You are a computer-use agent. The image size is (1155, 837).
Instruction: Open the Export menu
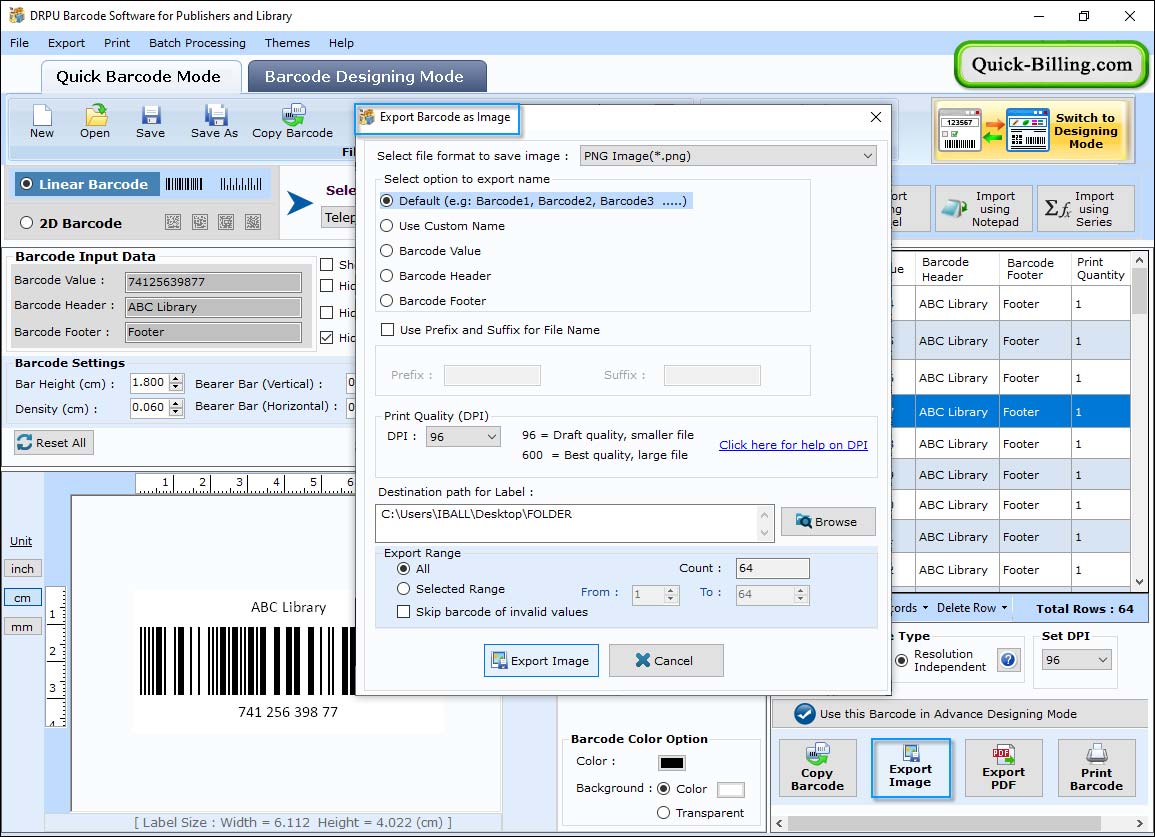(x=66, y=43)
